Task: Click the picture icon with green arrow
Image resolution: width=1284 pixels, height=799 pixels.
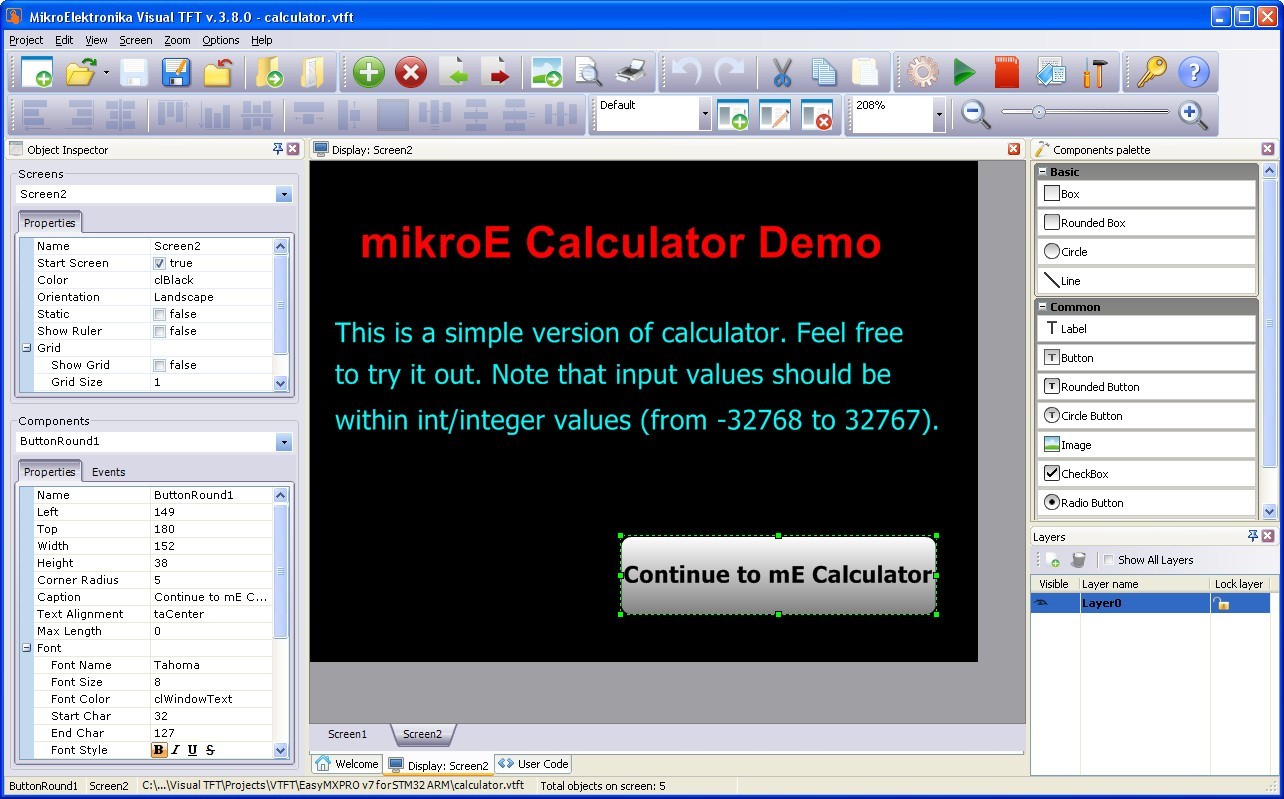Action: (546, 72)
